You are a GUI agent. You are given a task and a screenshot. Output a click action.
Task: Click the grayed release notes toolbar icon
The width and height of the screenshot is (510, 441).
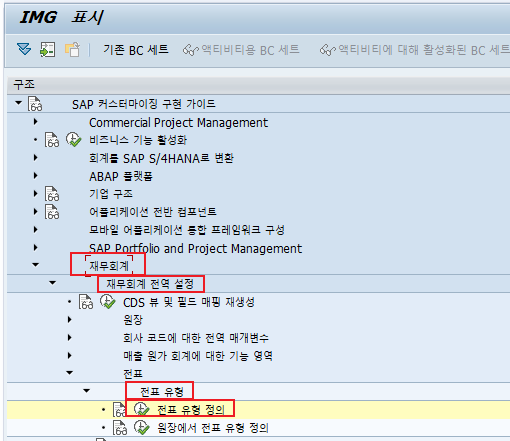point(73,49)
